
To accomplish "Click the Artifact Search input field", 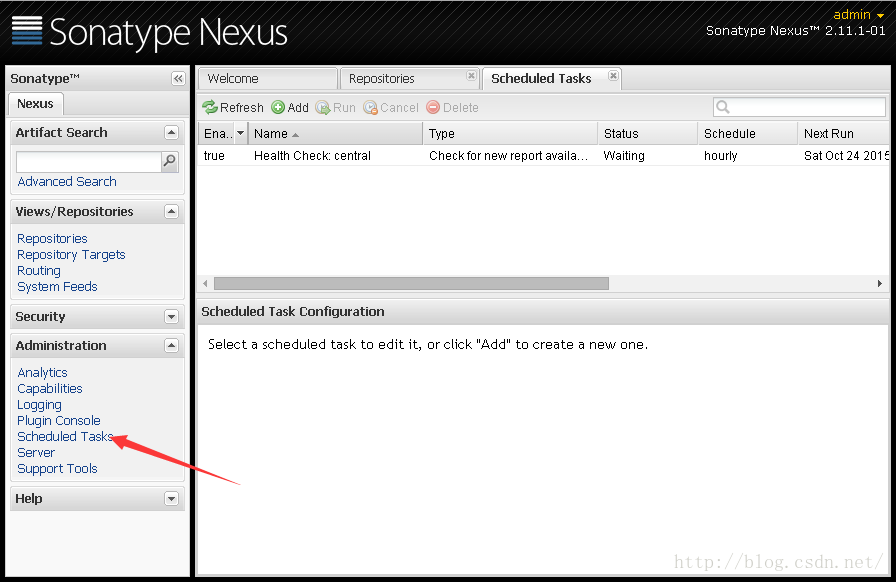I will click(x=89, y=161).
